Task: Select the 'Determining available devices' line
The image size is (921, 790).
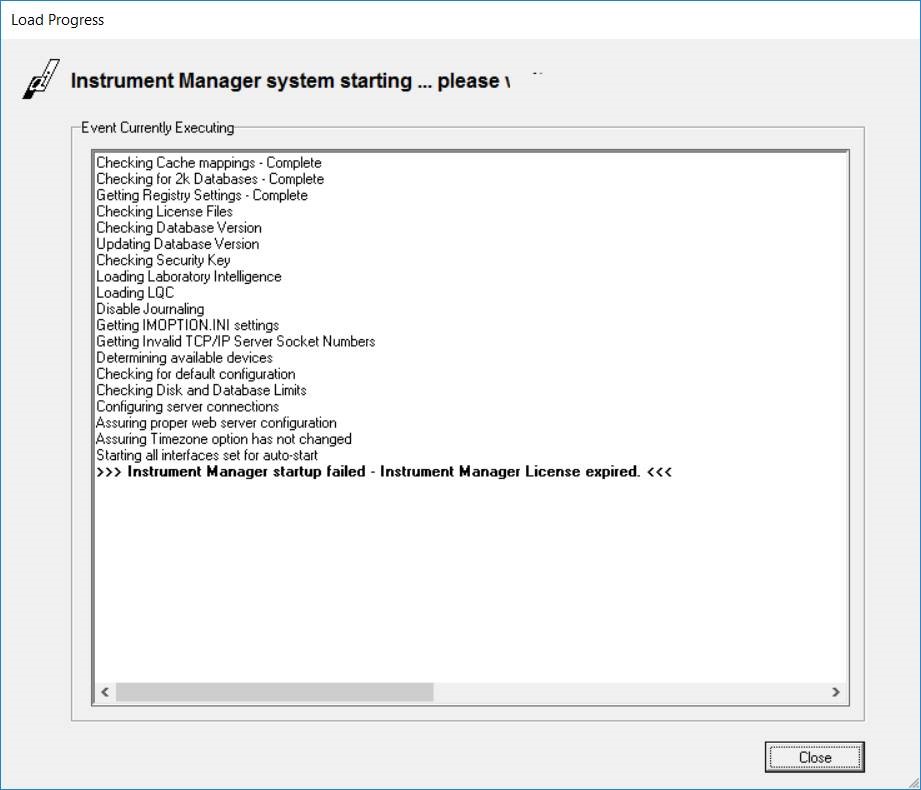Action: 185,357
